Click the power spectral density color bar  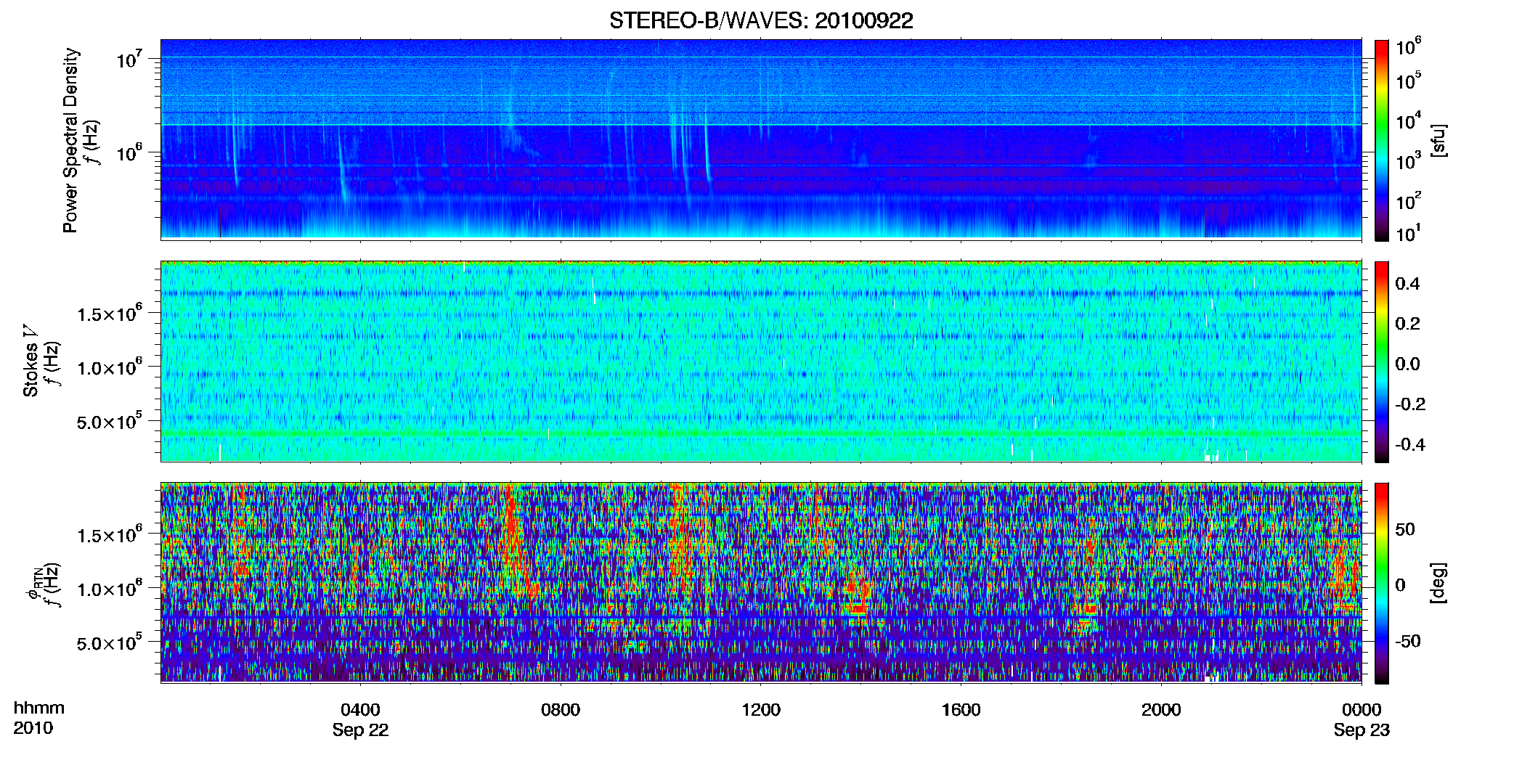(x=1382, y=140)
